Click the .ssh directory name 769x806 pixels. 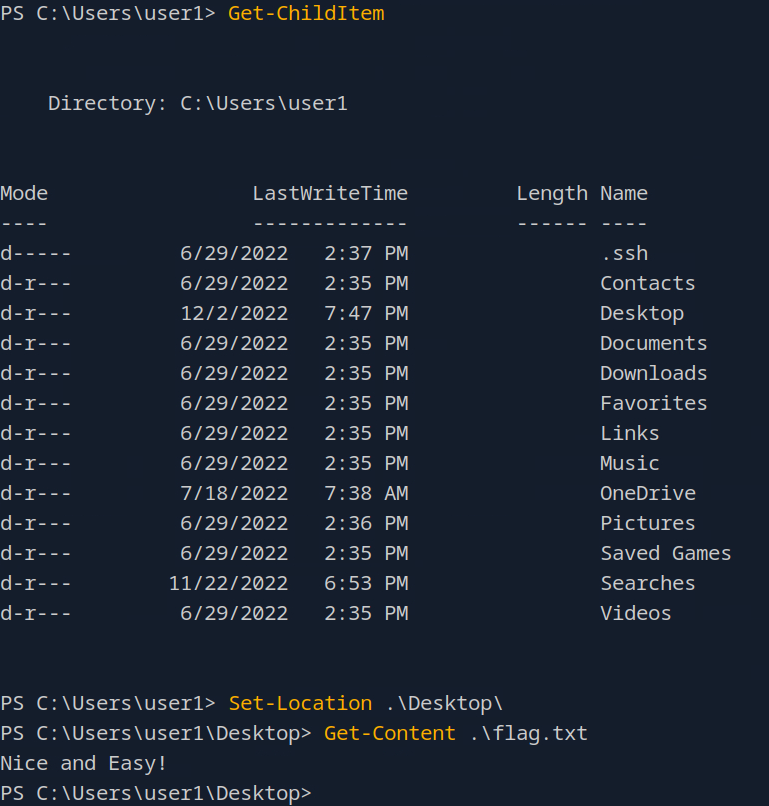624,254
